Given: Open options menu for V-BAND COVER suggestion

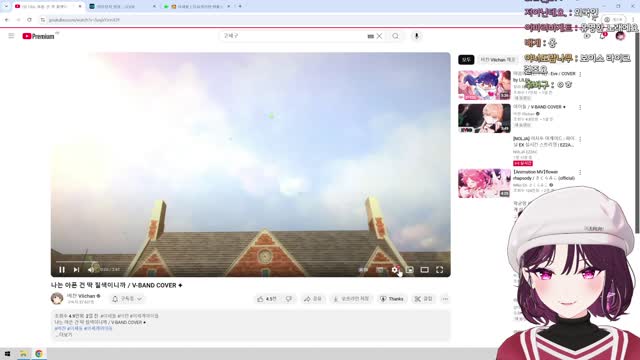Looking at the screenshot, I should pyautogui.click(x=580, y=108).
